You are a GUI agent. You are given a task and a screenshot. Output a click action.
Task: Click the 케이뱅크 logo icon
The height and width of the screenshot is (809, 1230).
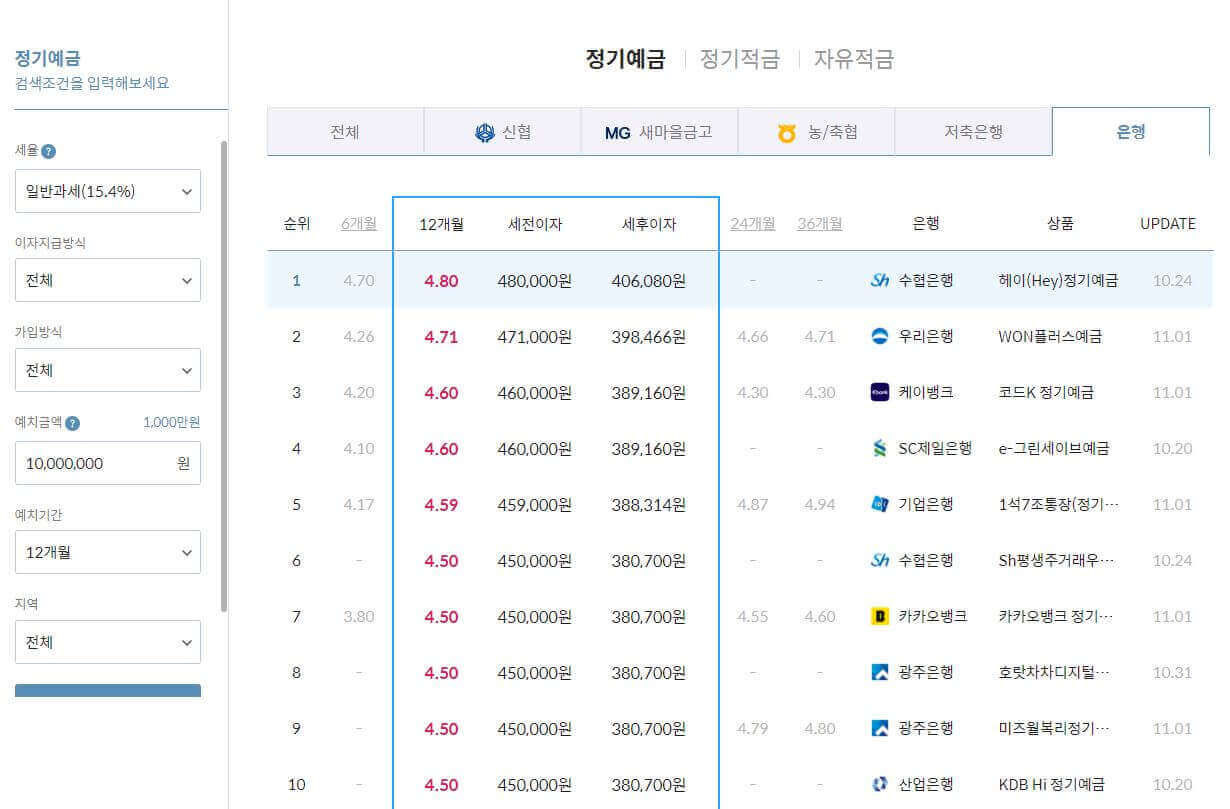[878, 392]
